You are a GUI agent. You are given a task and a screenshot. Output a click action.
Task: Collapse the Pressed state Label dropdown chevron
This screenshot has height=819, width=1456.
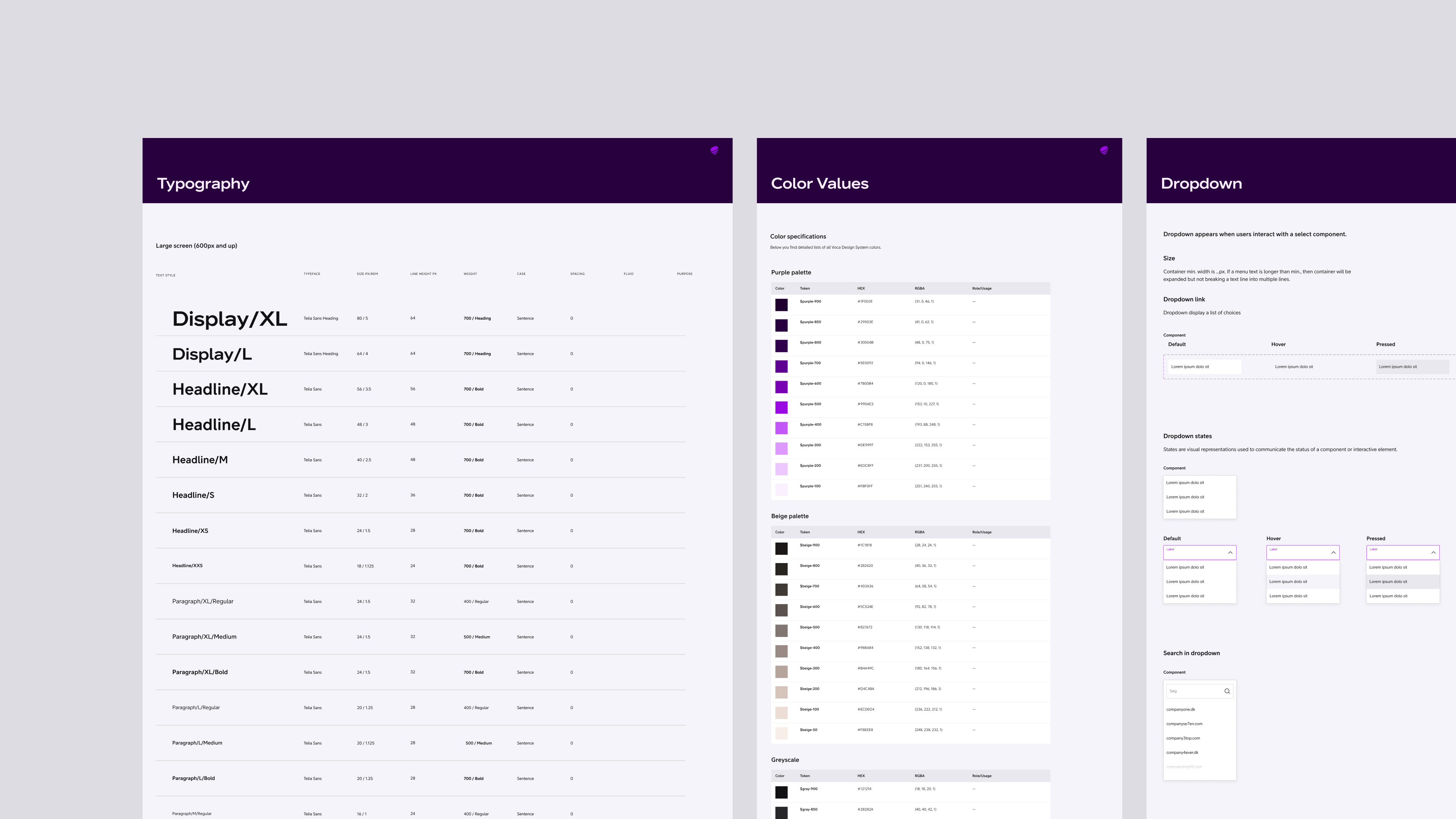tap(1433, 552)
